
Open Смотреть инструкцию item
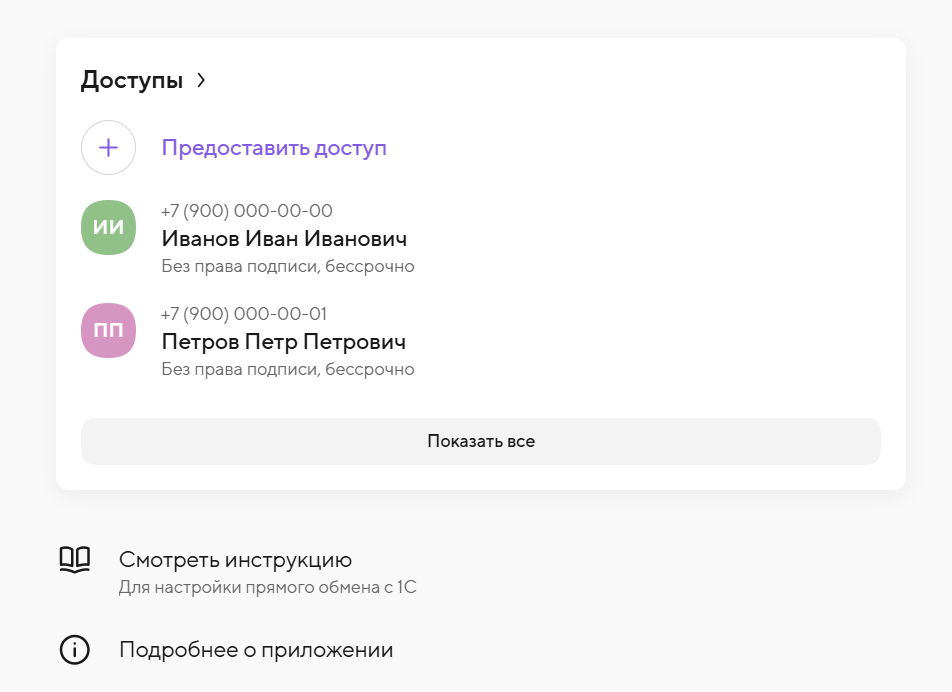235,560
